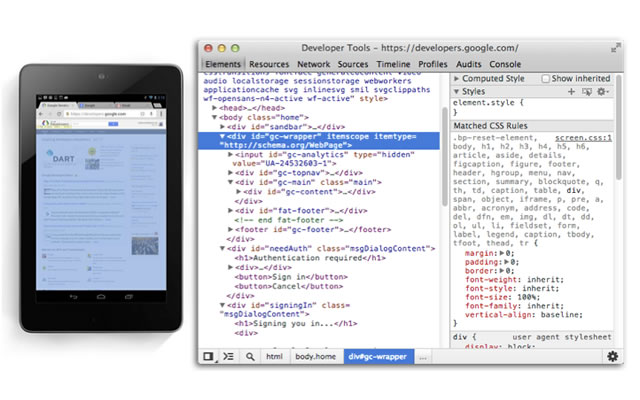
Task: Open the Network tab
Action: [313, 64]
